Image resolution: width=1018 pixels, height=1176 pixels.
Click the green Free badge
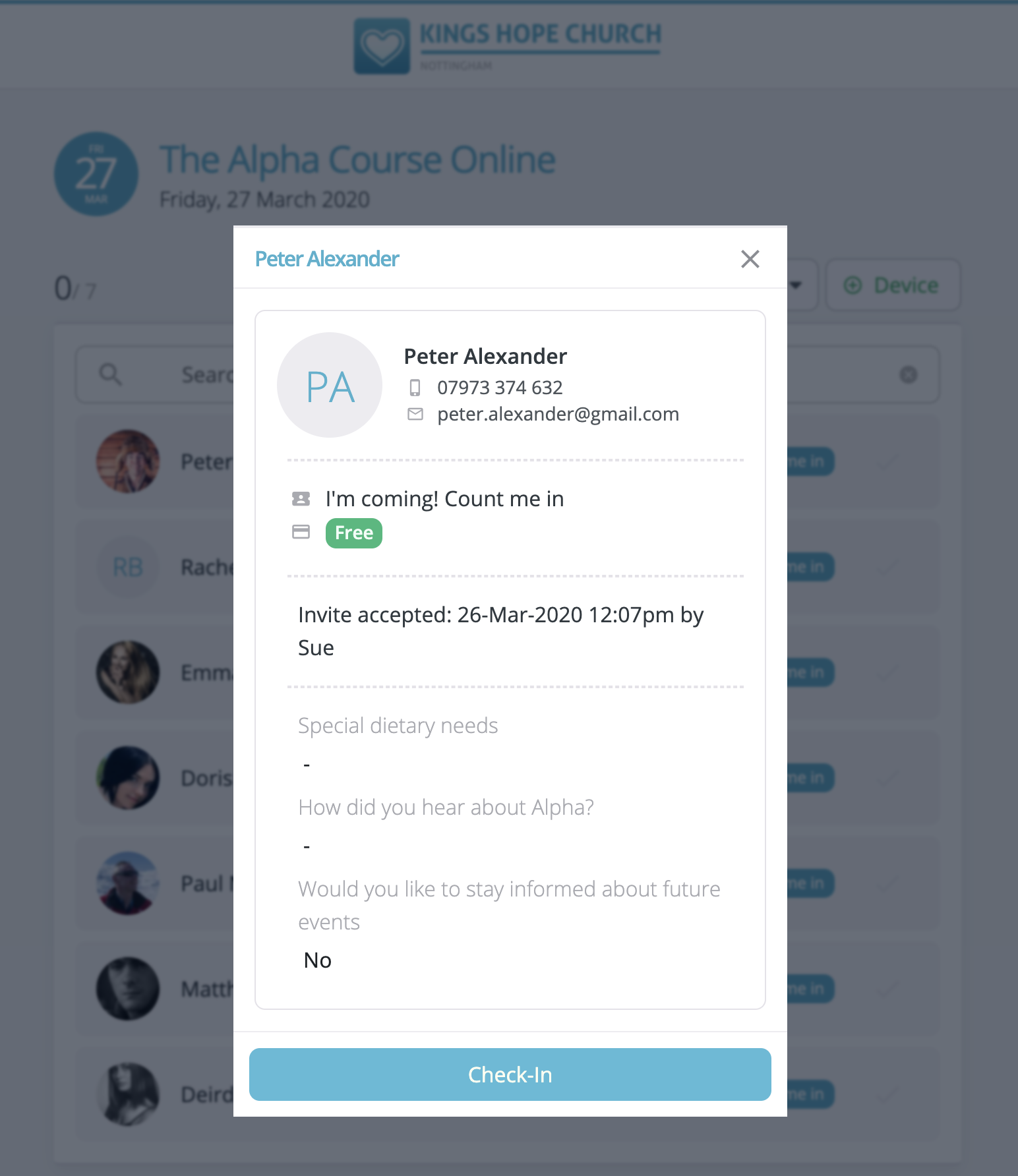tap(354, 533)
